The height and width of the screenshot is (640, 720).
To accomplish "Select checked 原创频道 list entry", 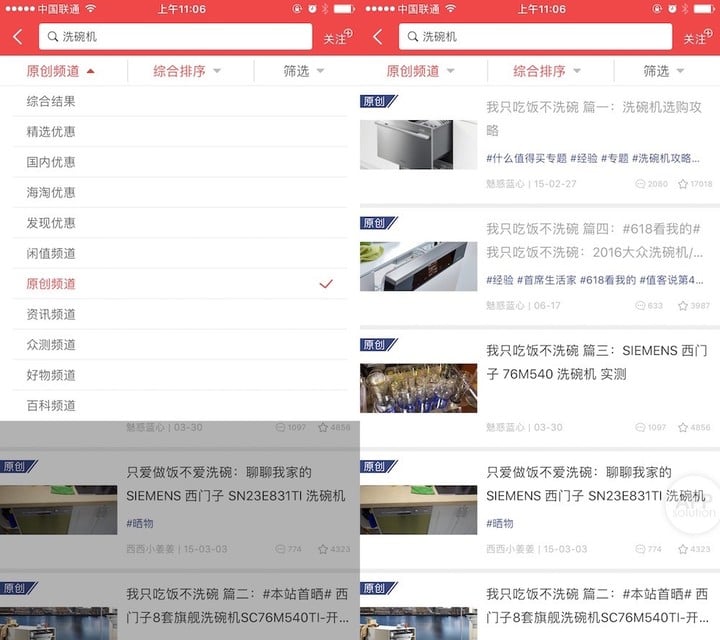I will [180, 284].
